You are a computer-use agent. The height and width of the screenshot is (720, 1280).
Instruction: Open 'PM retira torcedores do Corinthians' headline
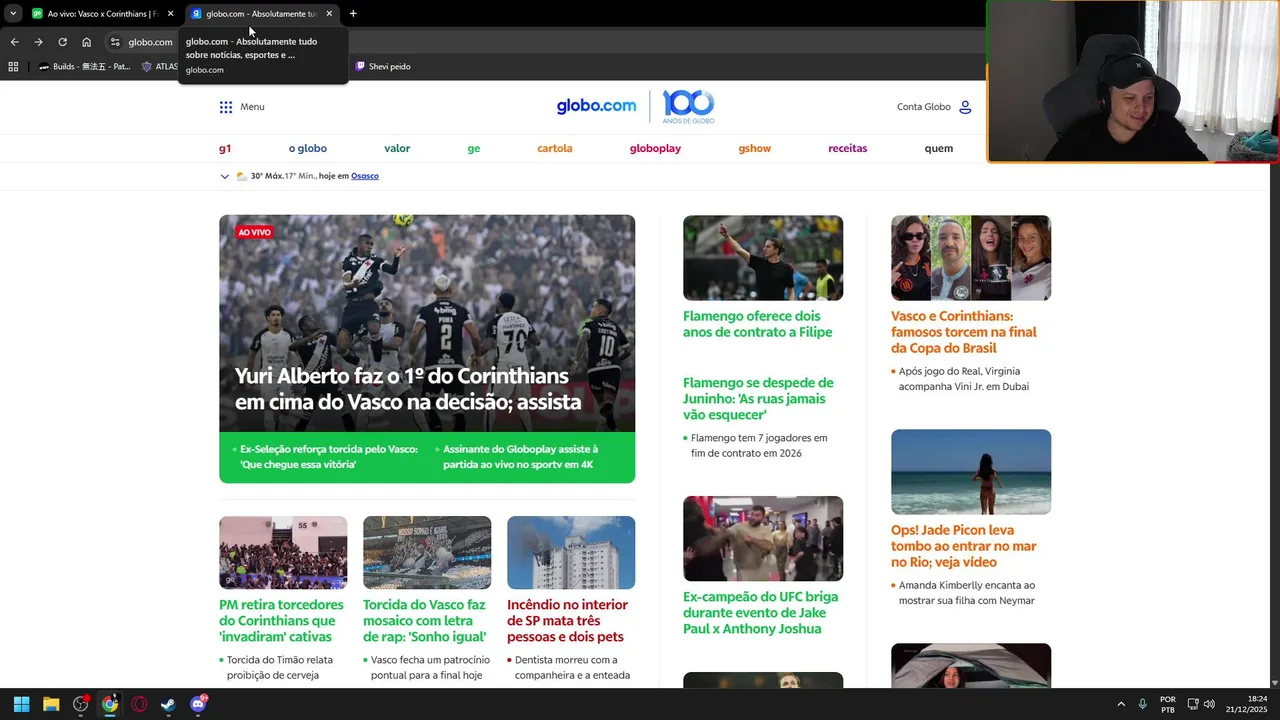281,620
